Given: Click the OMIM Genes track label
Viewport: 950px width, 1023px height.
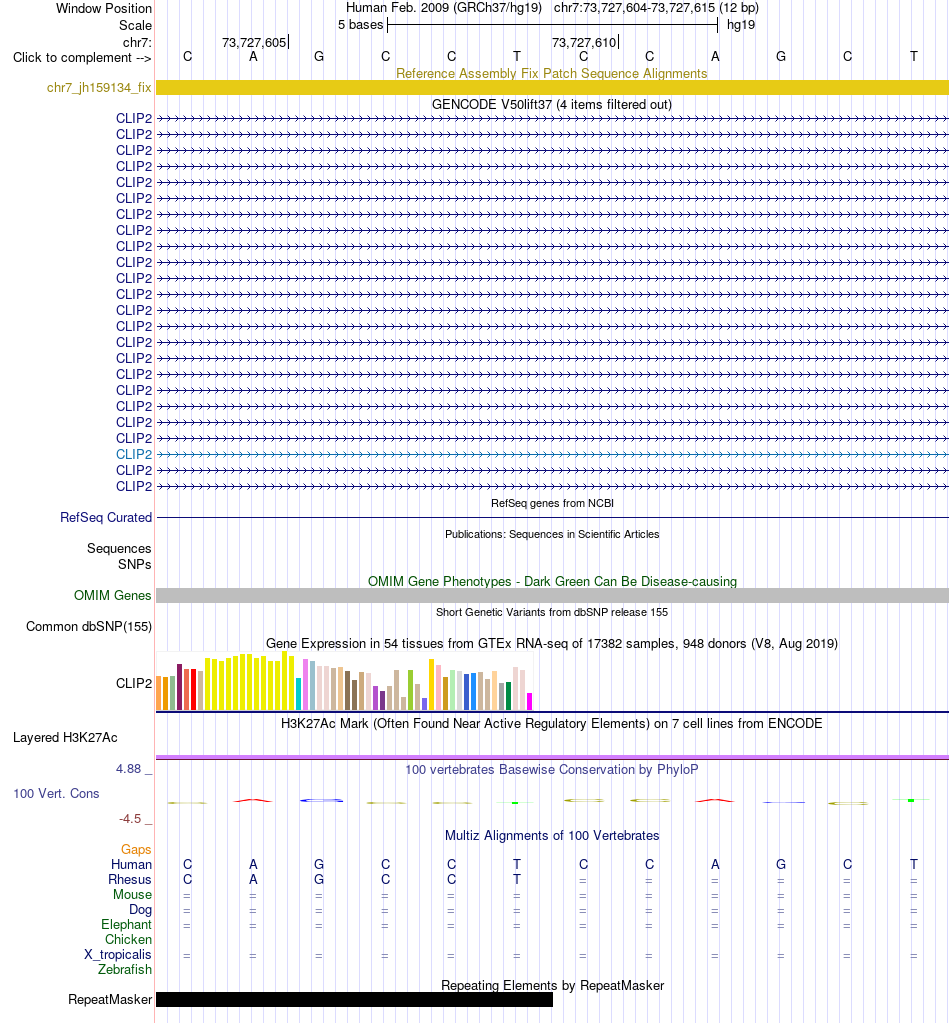Looking at the screenshot, I should click(x=112, y=595).
